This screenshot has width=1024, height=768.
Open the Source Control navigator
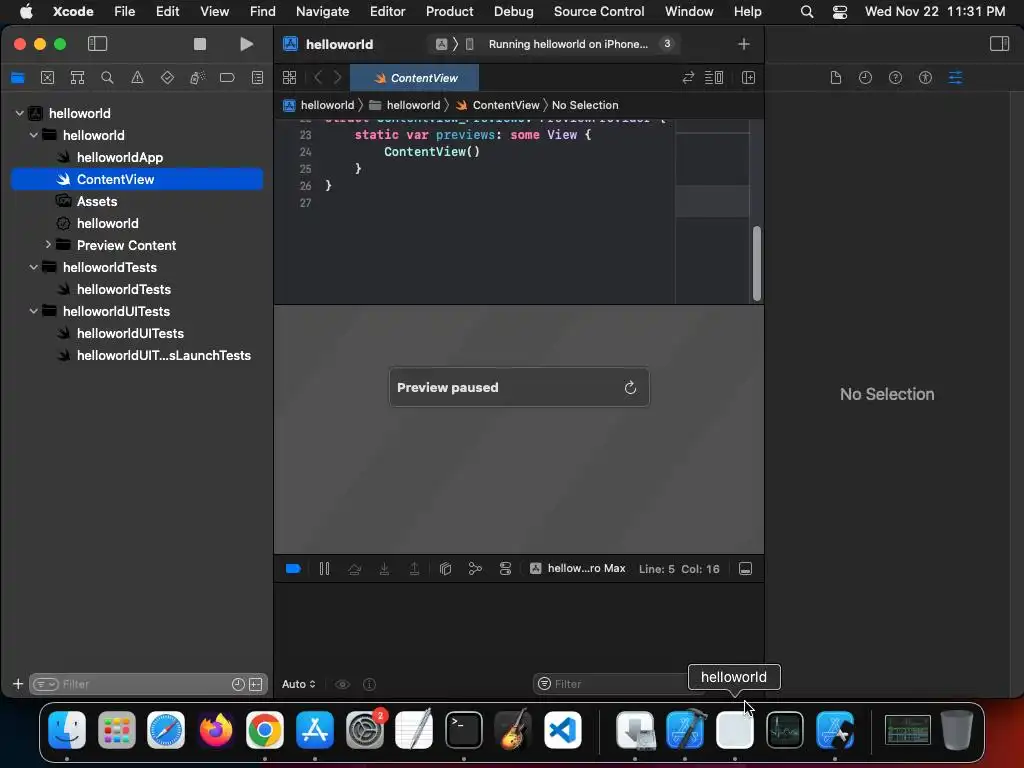[48, 78]
